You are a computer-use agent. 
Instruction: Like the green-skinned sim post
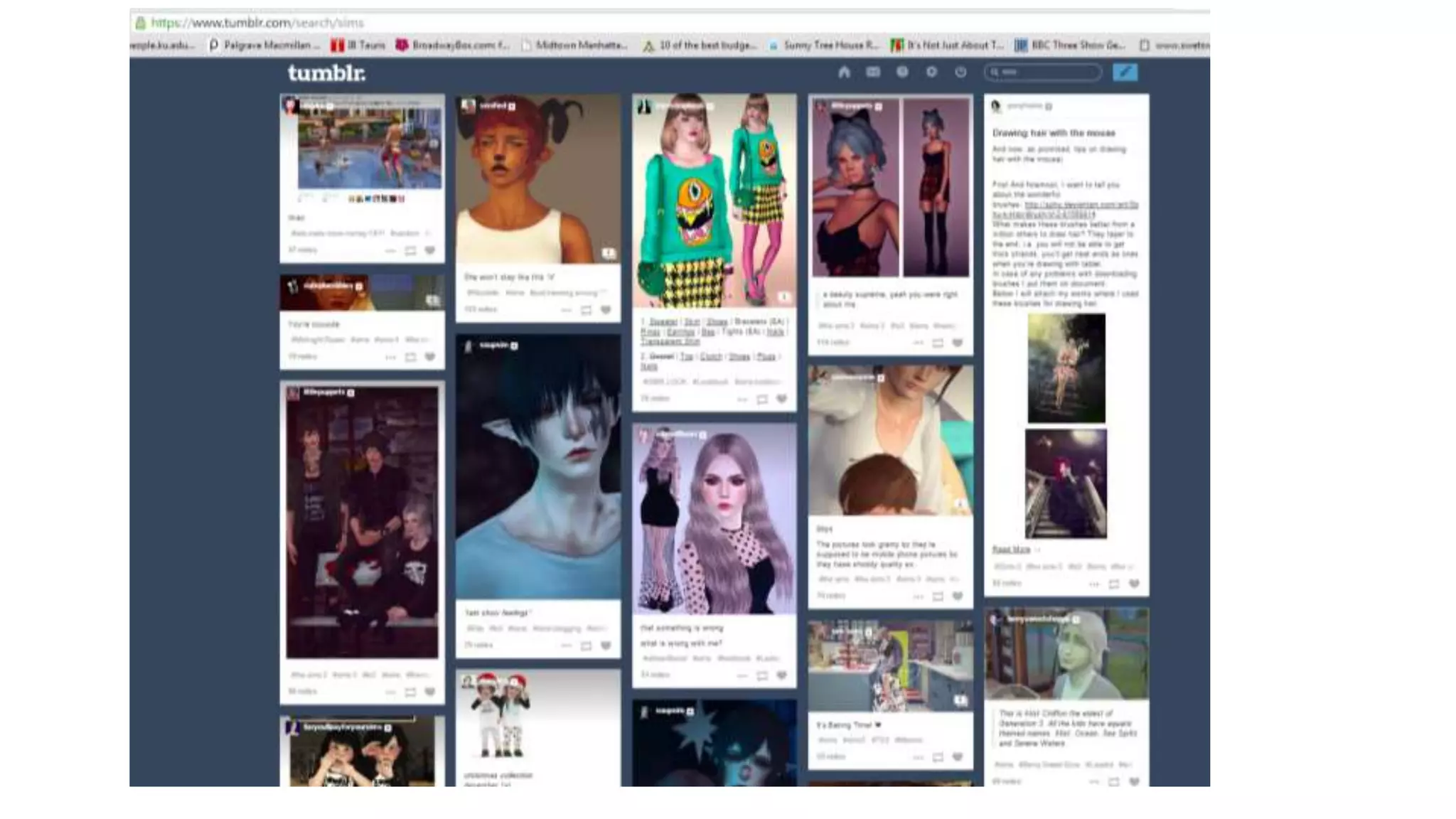click(1134, 781)
